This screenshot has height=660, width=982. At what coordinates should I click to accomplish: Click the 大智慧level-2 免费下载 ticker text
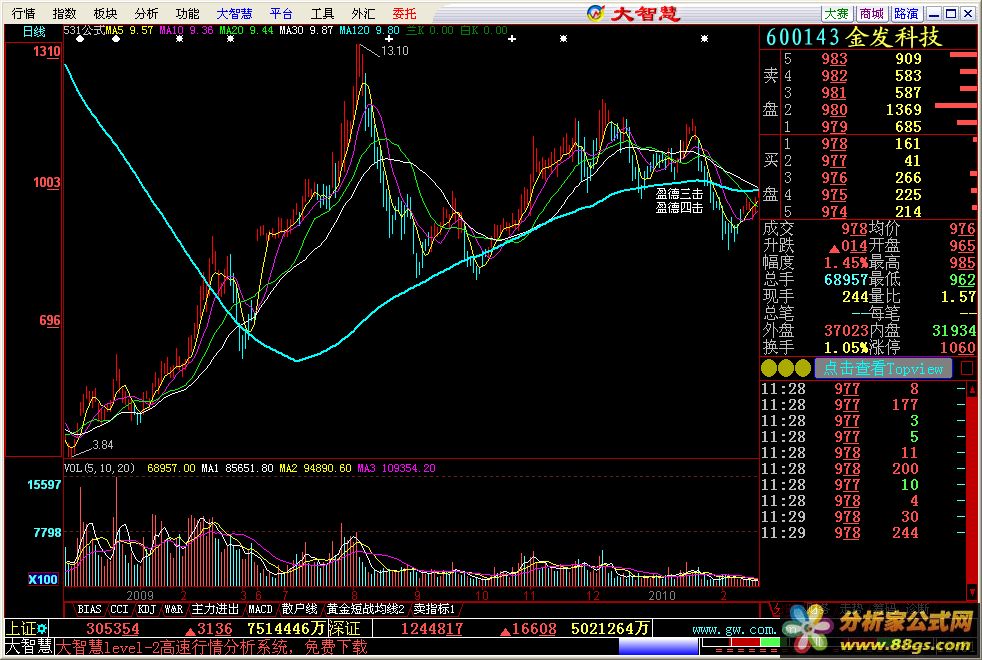[x=212, y=646]
